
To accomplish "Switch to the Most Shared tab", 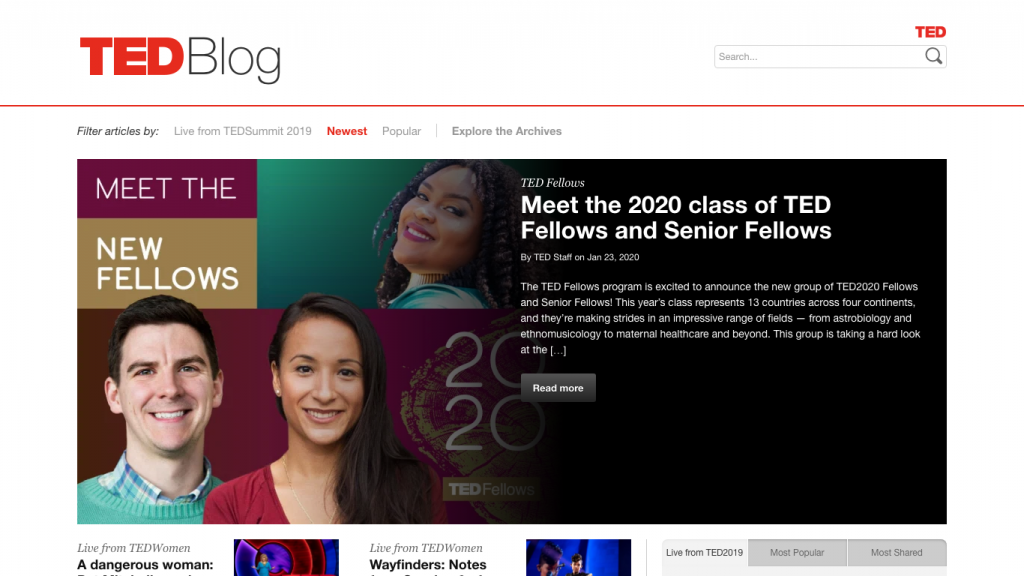I will click(897, 552).
